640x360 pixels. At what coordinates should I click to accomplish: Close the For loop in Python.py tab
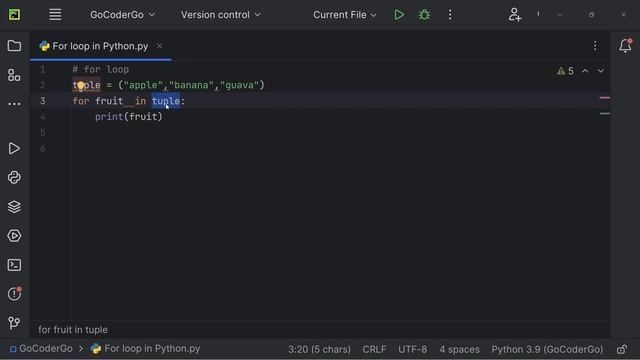point(160,46)
